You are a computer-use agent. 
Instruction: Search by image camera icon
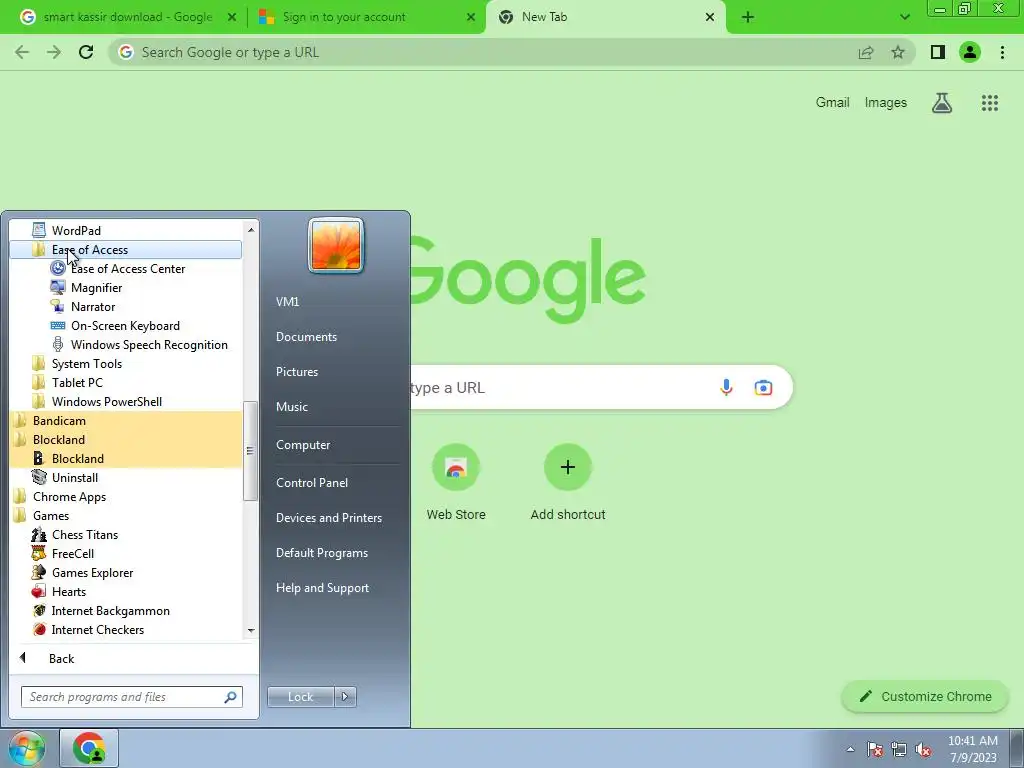[x=763, y=387]
